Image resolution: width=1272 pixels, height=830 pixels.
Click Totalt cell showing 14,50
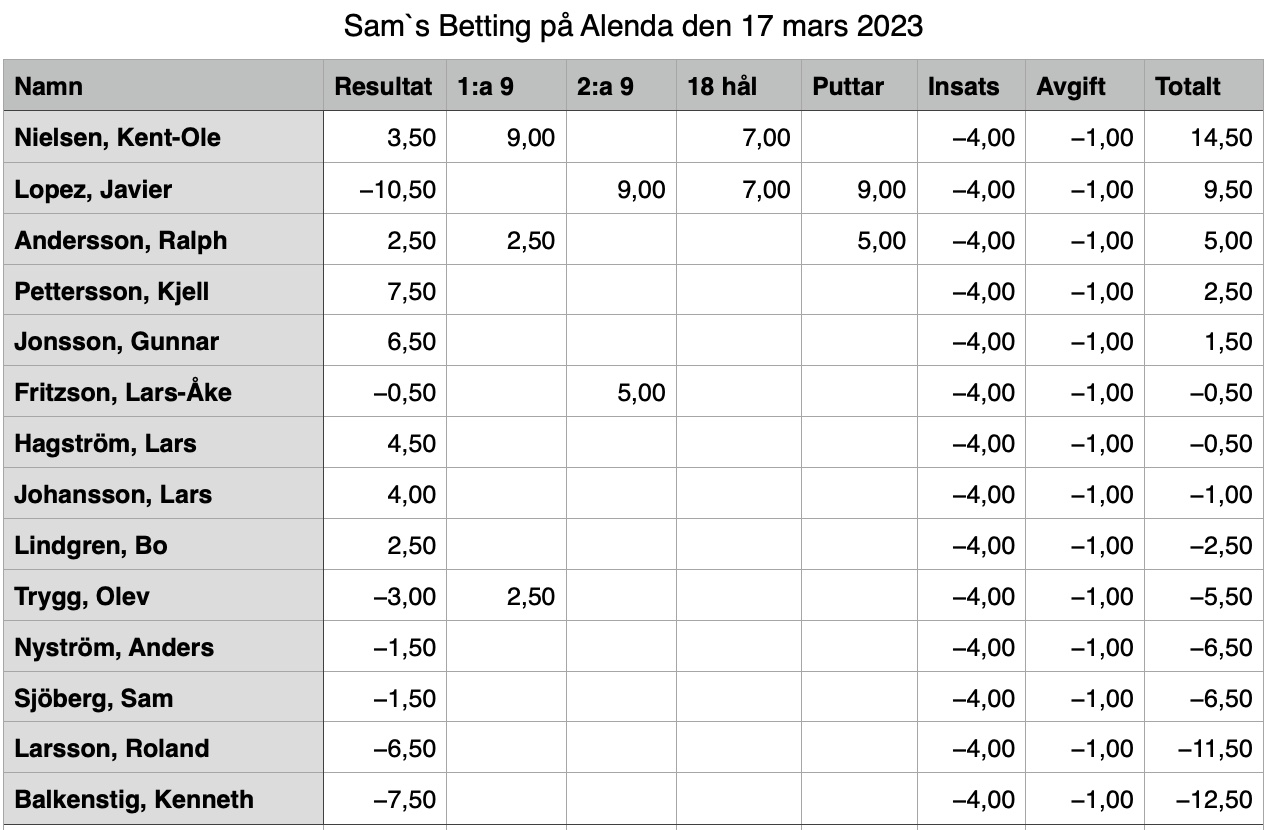(x=1203, y=137)
